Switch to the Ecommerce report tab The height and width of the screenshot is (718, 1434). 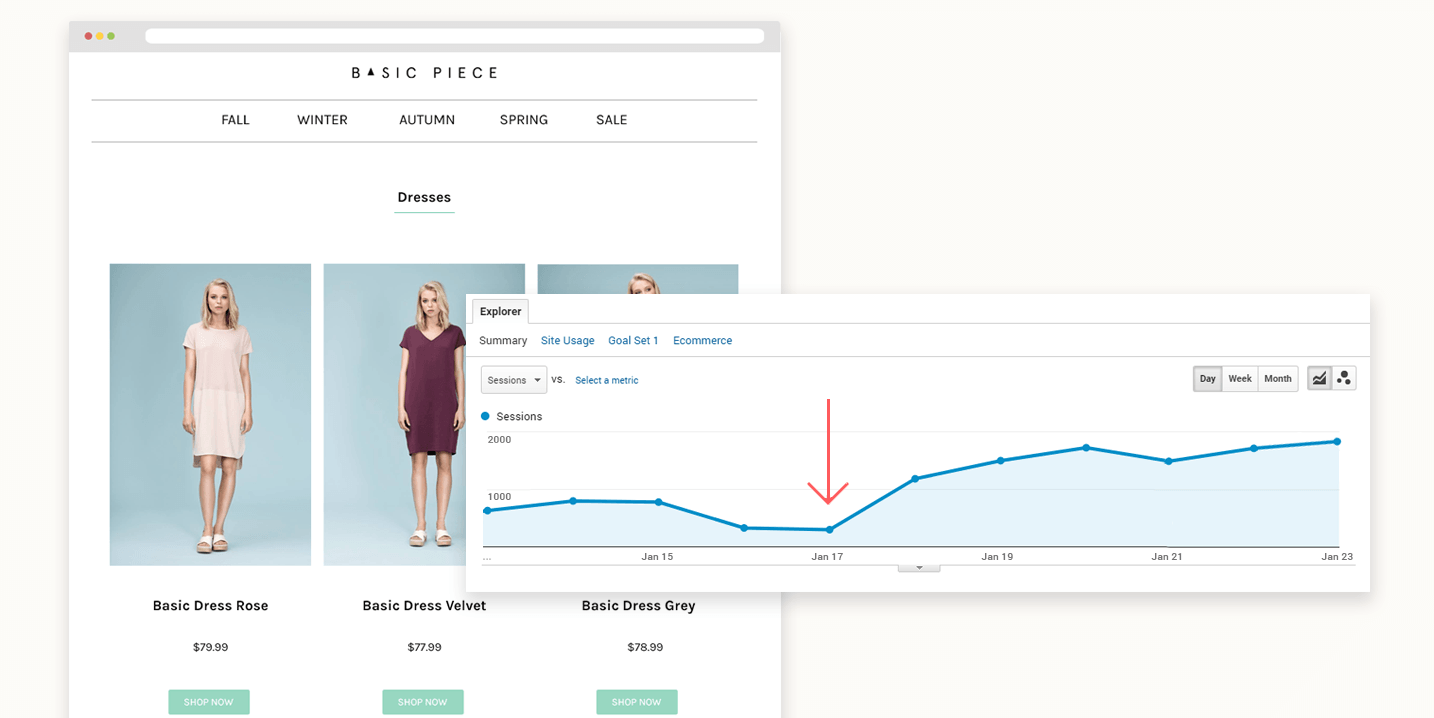pyautogui.click(x=702, y=340)
